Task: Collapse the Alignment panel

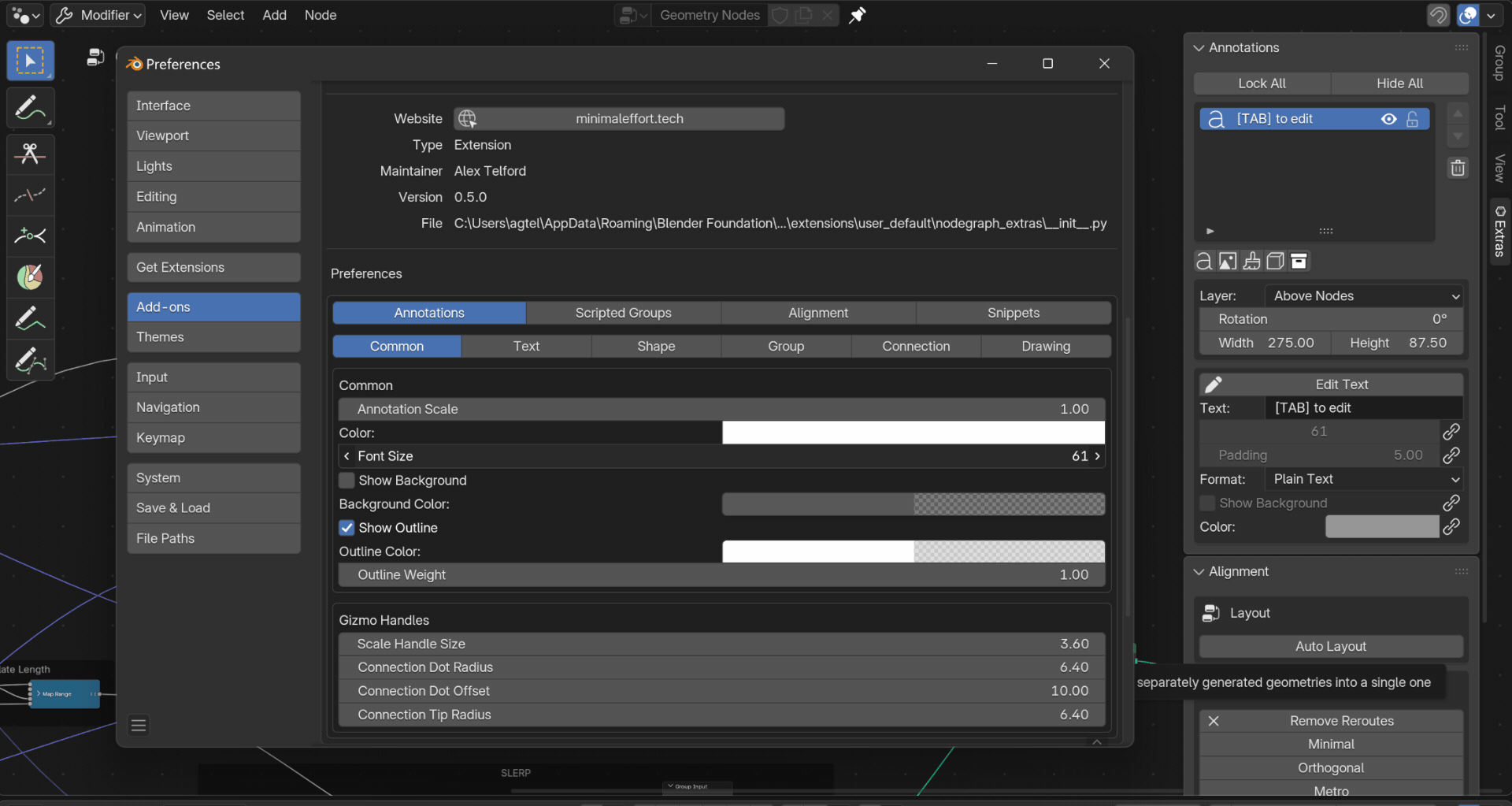Action: click(x=1199, y=571)
